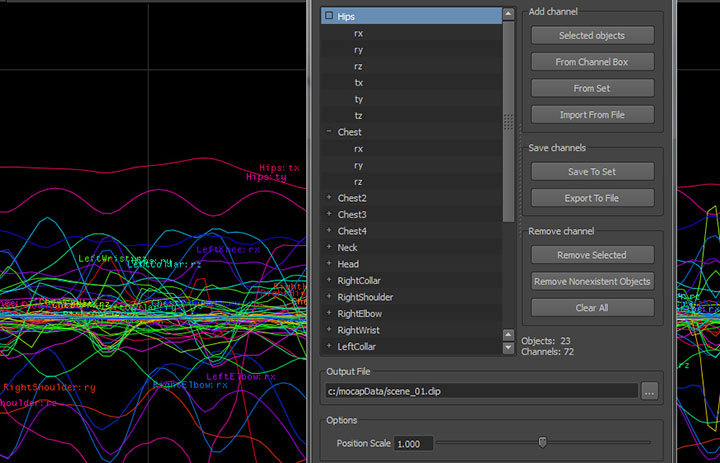Click the Hips:tx curve label

[x=280, y=168]
